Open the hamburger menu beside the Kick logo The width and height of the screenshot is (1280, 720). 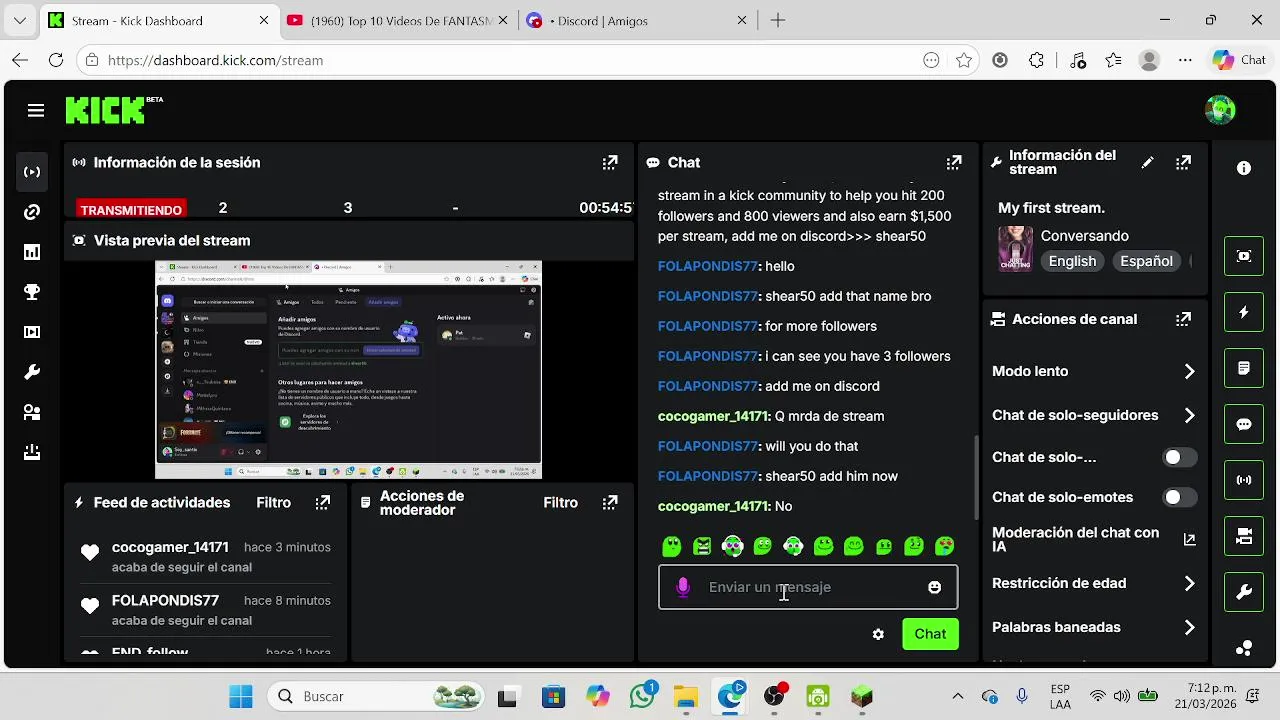[x=36, y=111]
